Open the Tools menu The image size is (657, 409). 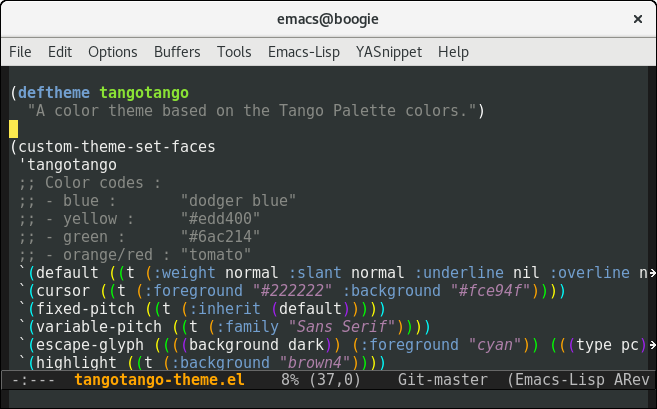[x=234, y=52]
